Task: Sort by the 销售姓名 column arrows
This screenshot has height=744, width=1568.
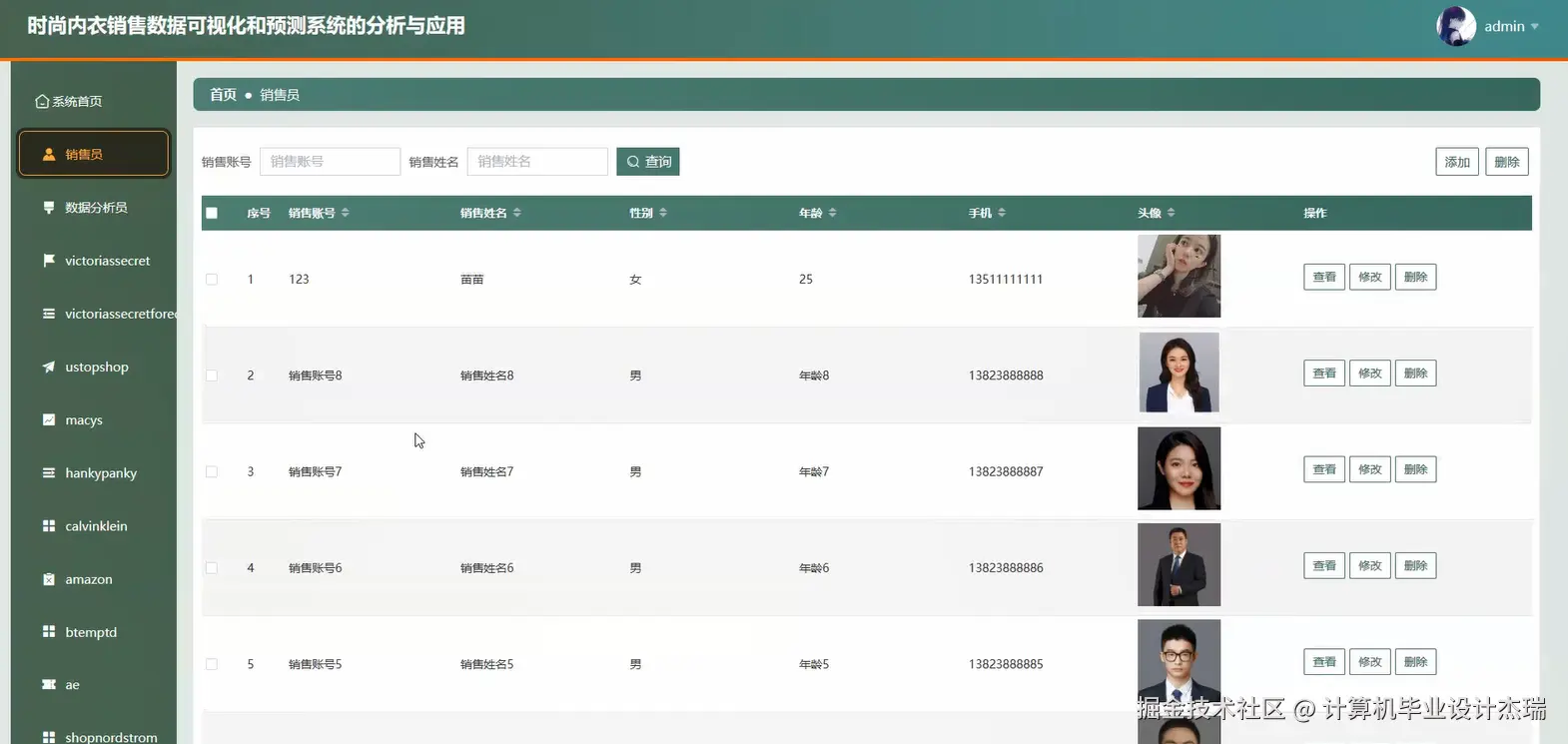Action: click(517, 213)
